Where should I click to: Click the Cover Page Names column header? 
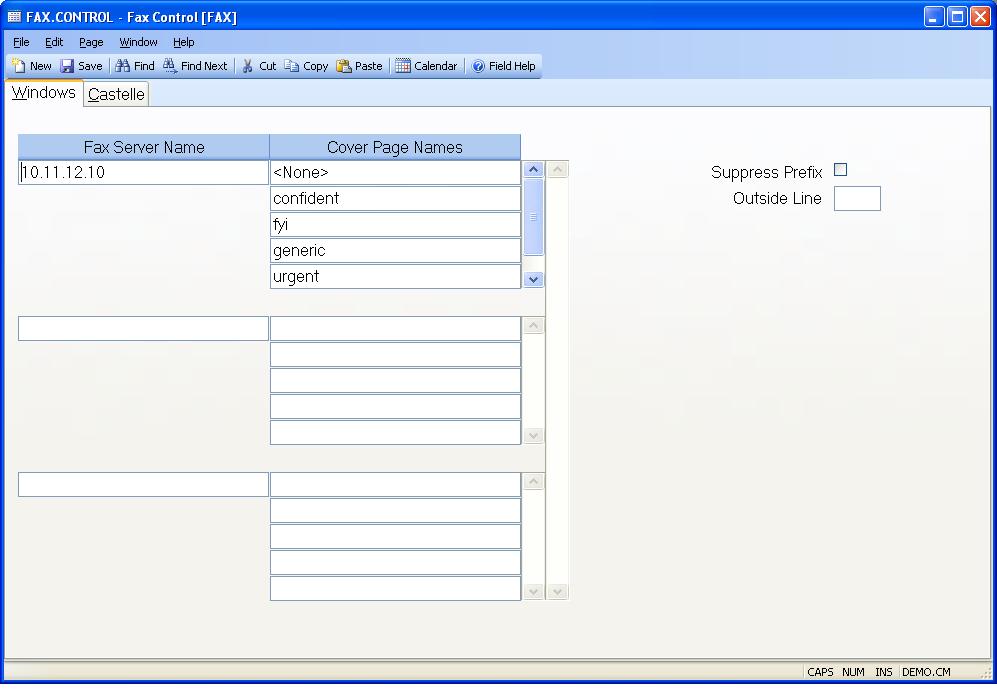click(395, 147)
